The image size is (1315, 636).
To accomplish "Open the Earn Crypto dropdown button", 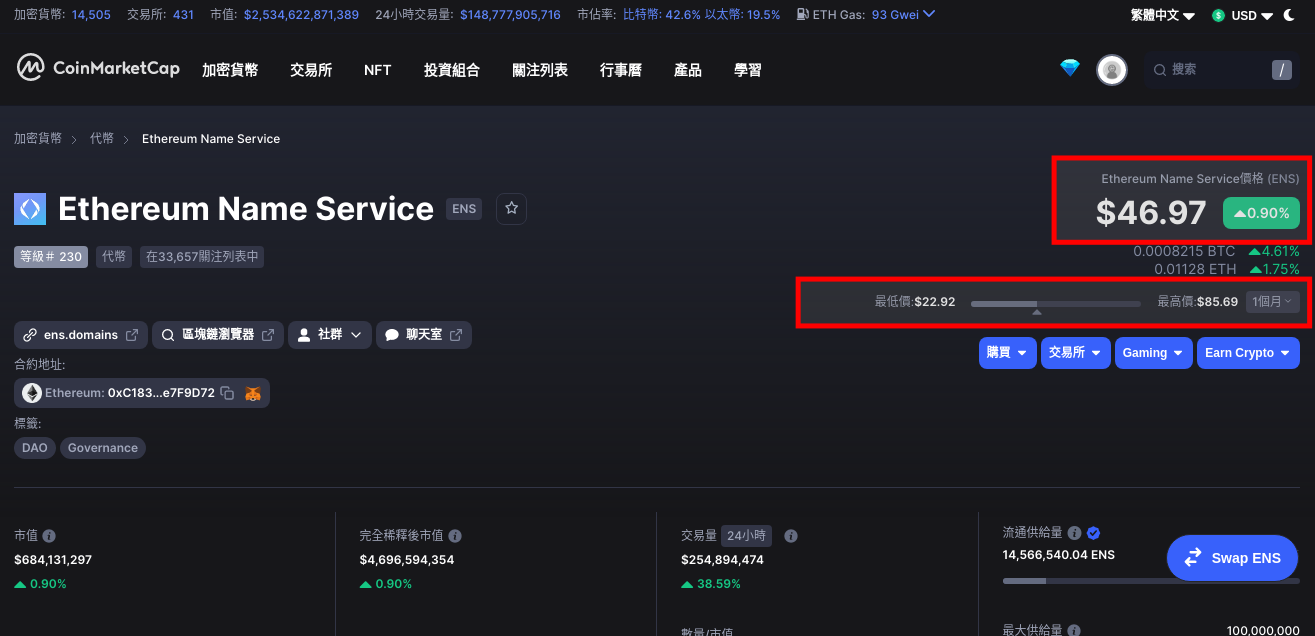I will (x=1248, y=353).
